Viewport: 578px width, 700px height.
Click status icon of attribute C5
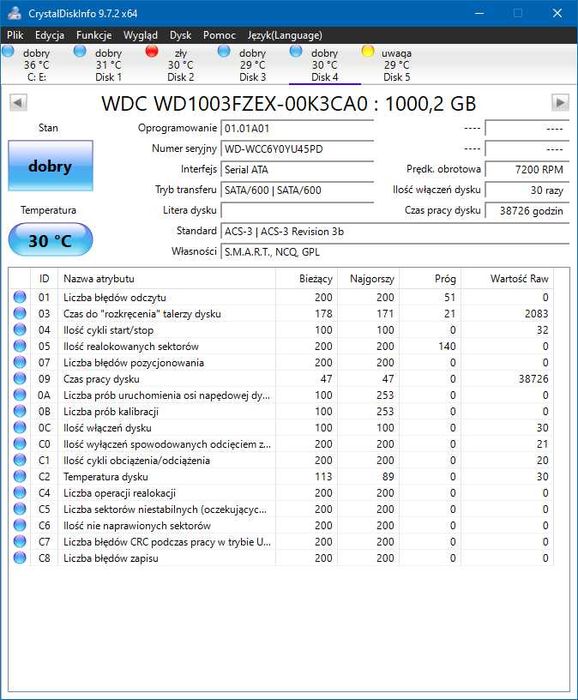tap(20, 509)
